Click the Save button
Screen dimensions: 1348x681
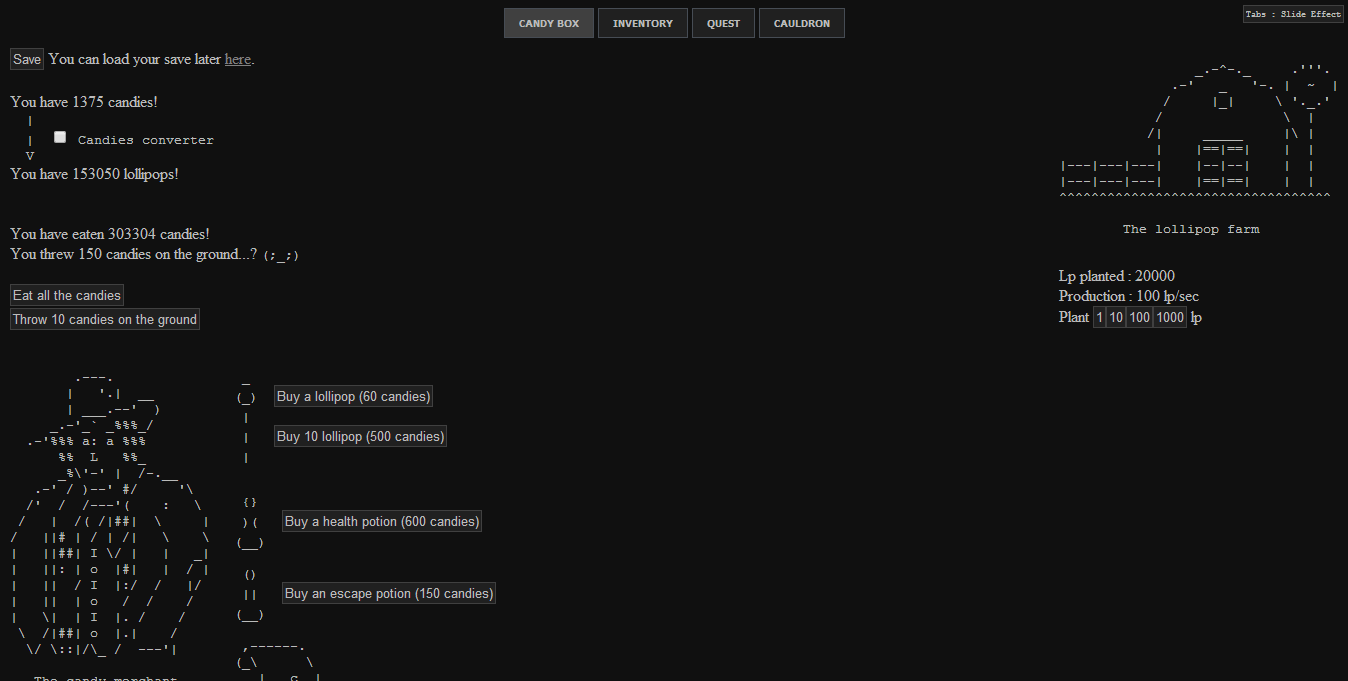27,59
